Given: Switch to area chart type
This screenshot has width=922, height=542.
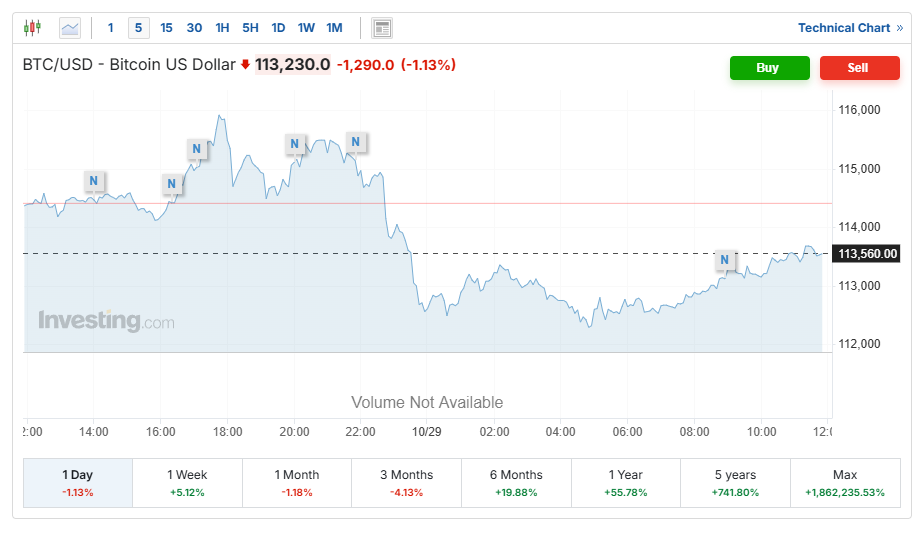Looking at the screenshot, I should tap(70, 28).
